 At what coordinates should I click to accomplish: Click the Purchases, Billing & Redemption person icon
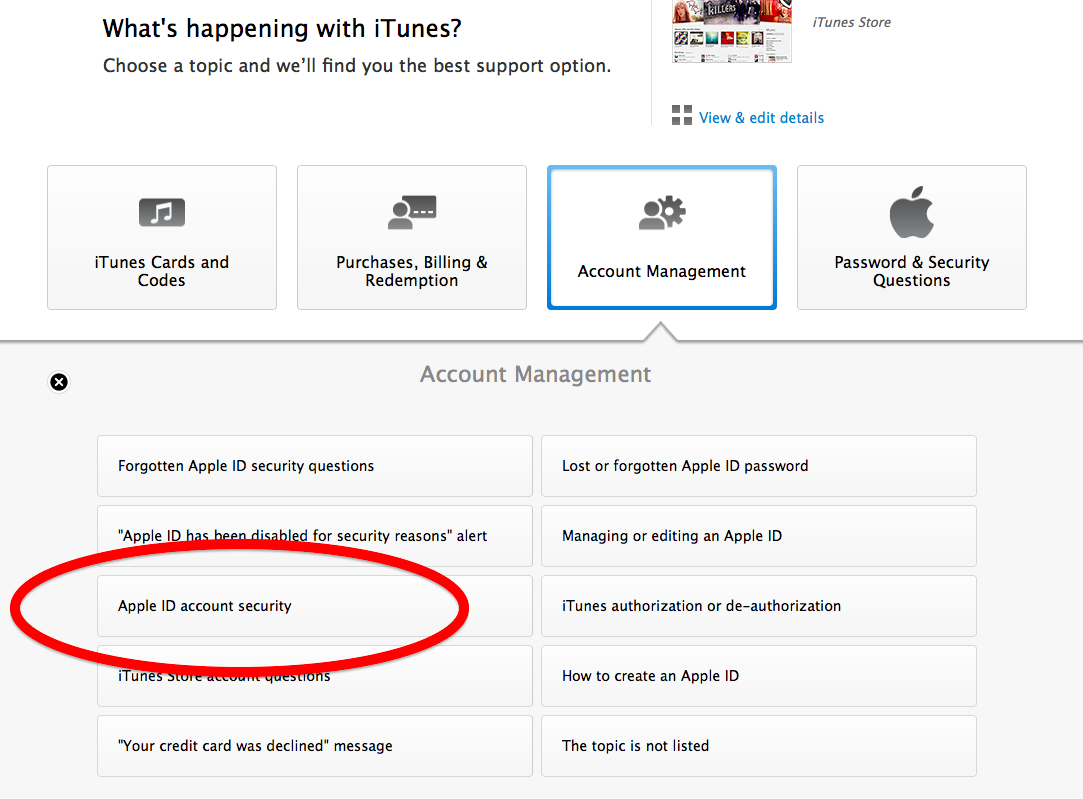click(x=412, y=212)
